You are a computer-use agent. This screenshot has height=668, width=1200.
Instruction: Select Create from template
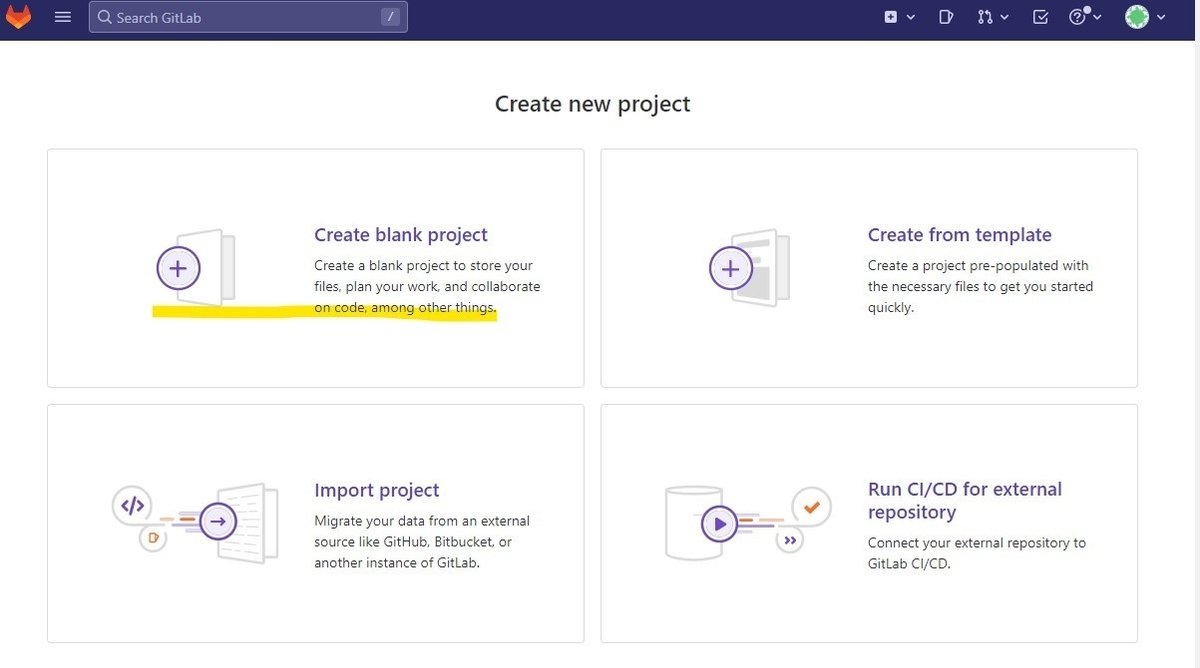(x=959, y=234)
